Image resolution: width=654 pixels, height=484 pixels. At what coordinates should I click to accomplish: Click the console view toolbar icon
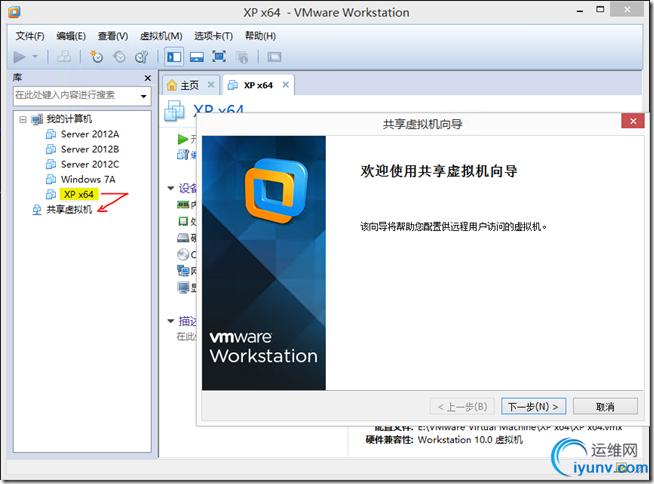pyautogui.click(x=274, y=57)
